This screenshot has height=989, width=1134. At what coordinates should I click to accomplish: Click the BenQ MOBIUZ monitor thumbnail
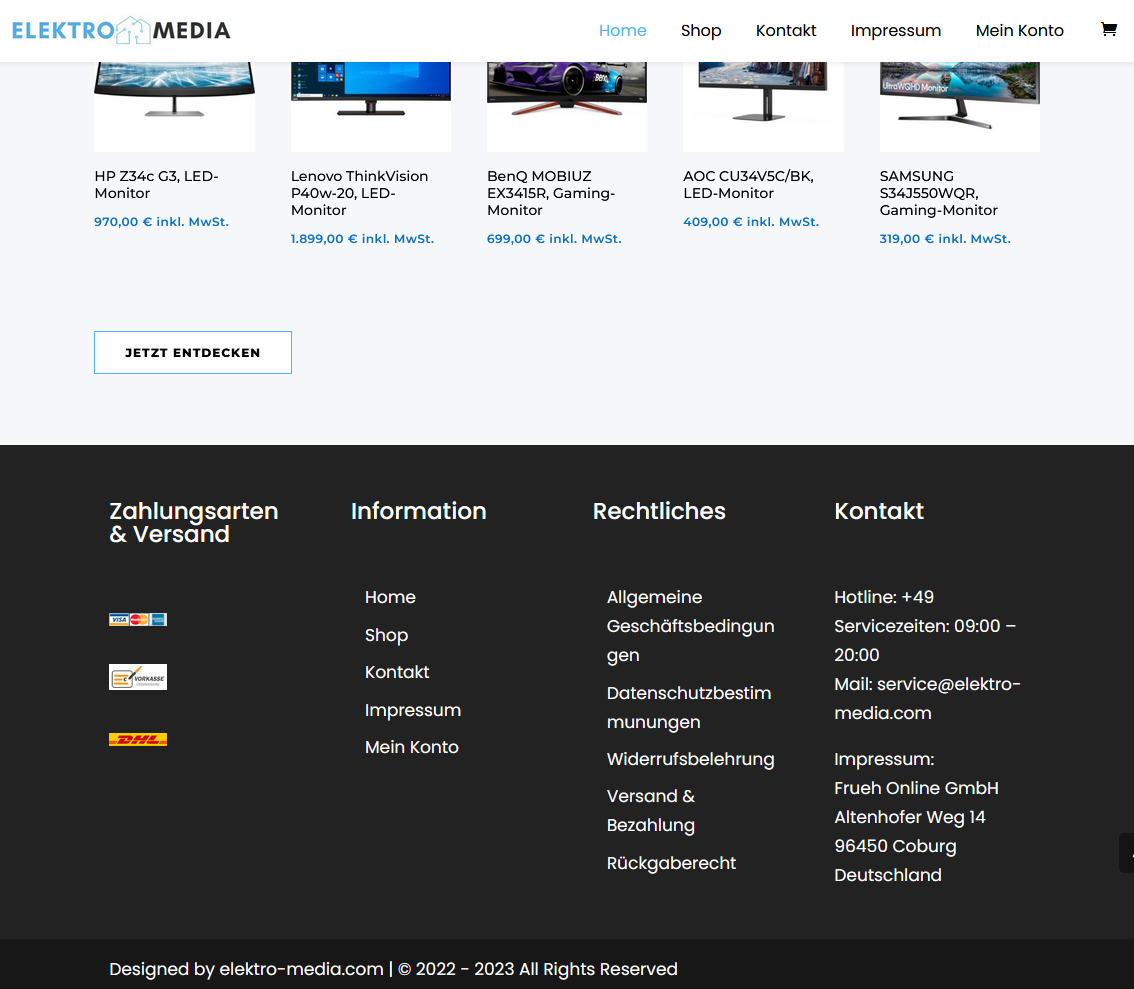pos(567,106)
